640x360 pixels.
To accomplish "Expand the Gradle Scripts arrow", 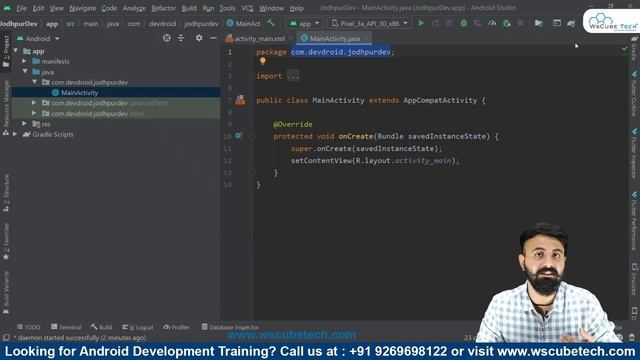I will tap(15, 134).
